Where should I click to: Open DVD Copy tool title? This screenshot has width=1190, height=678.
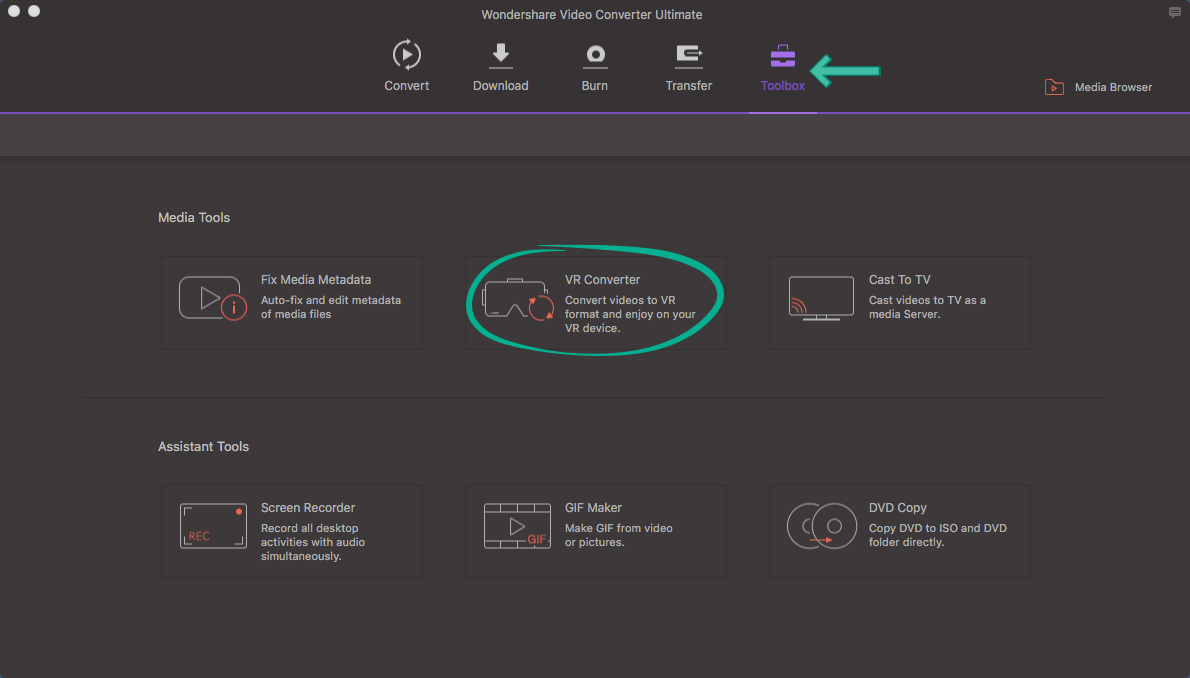click(x=898, y=507)
